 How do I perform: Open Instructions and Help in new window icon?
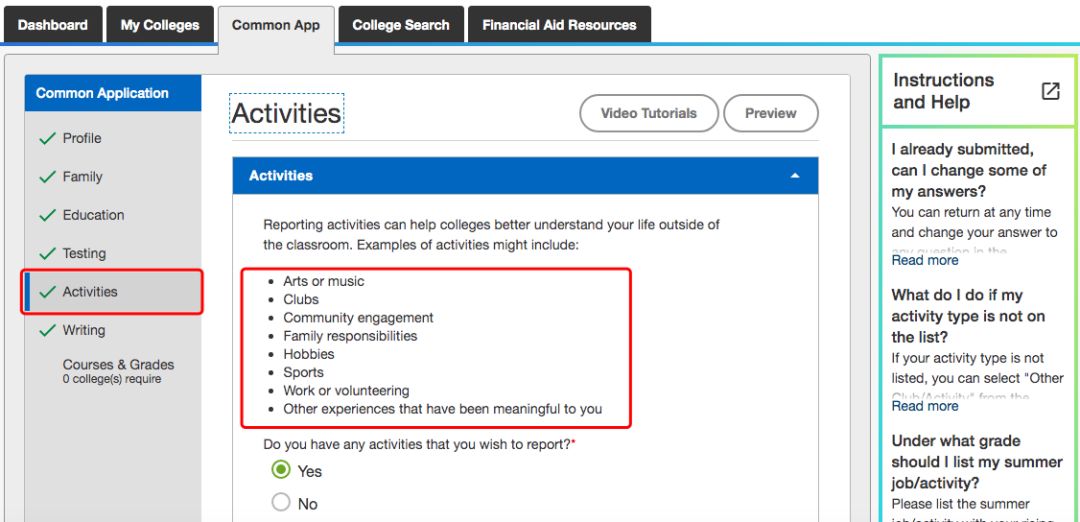[1050, 91]
